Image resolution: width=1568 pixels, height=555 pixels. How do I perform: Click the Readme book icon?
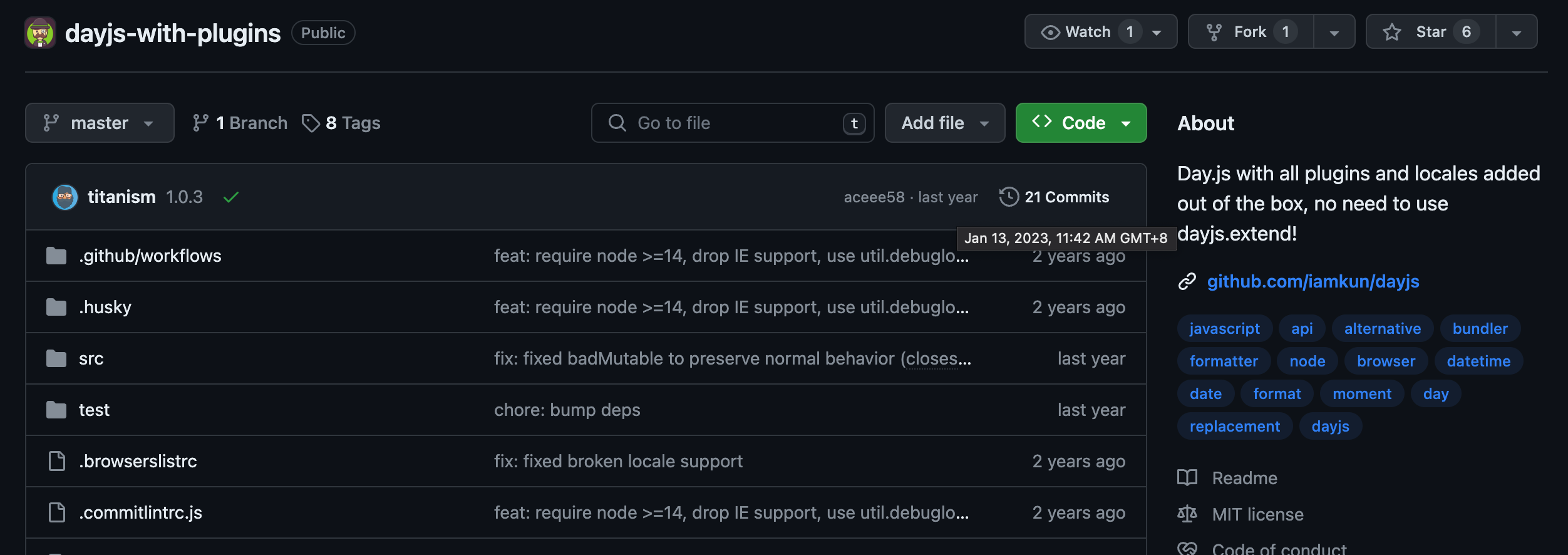point(1187,478)
